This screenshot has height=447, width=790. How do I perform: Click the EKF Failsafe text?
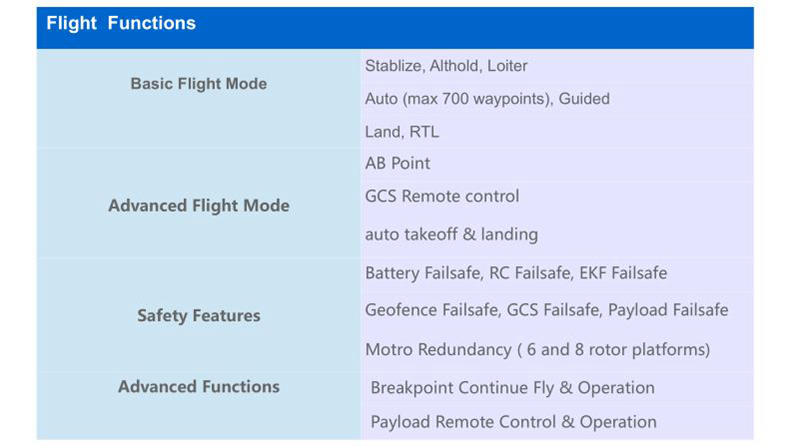tap(623, 273)
